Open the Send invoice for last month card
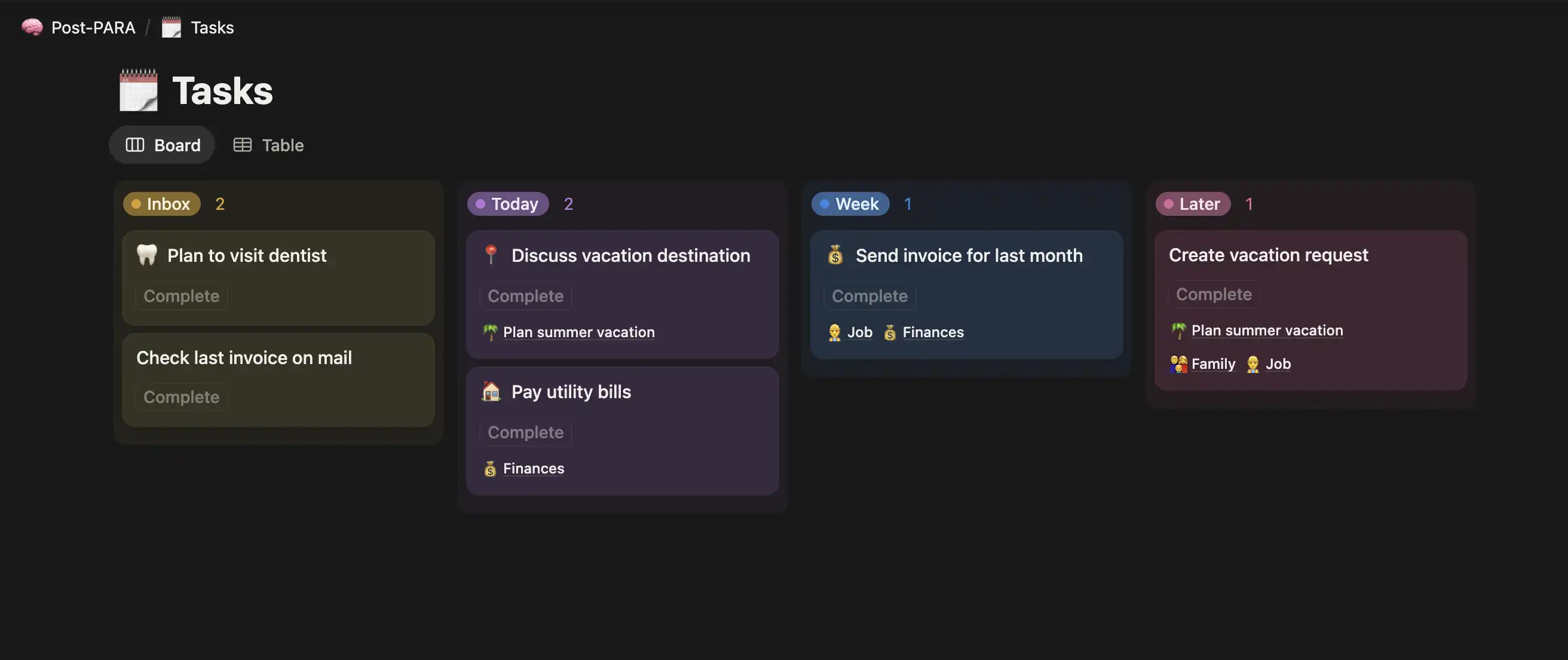This screenshot has height=660, width=1568. (x=969, y=256)
